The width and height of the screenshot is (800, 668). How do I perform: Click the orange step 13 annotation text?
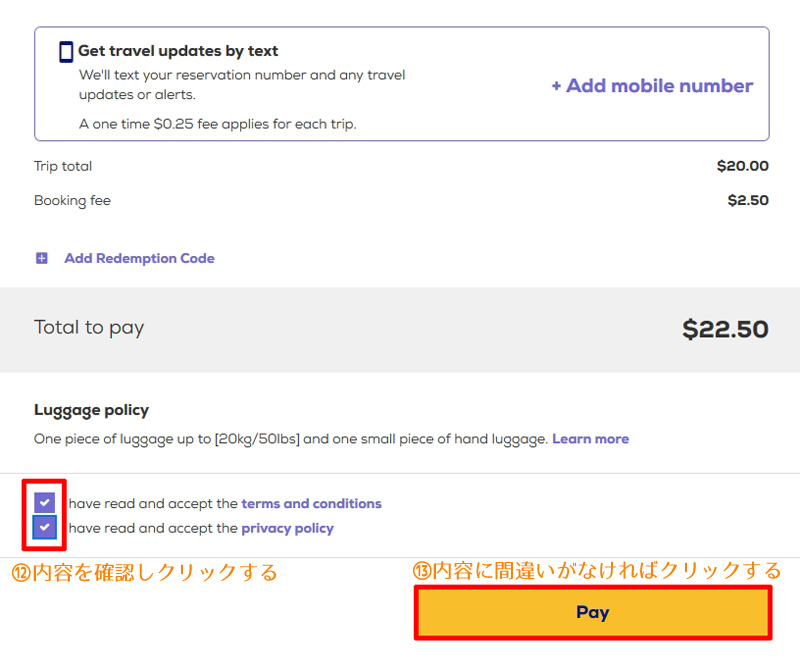coord(597,571)
